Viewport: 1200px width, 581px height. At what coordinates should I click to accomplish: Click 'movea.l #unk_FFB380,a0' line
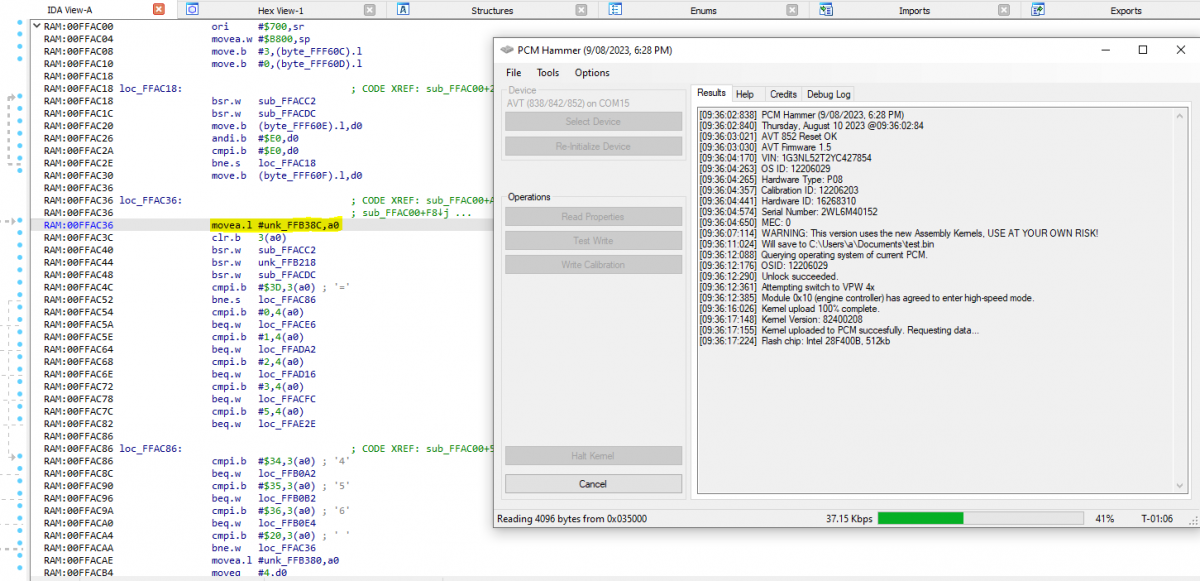pos(276,561)
